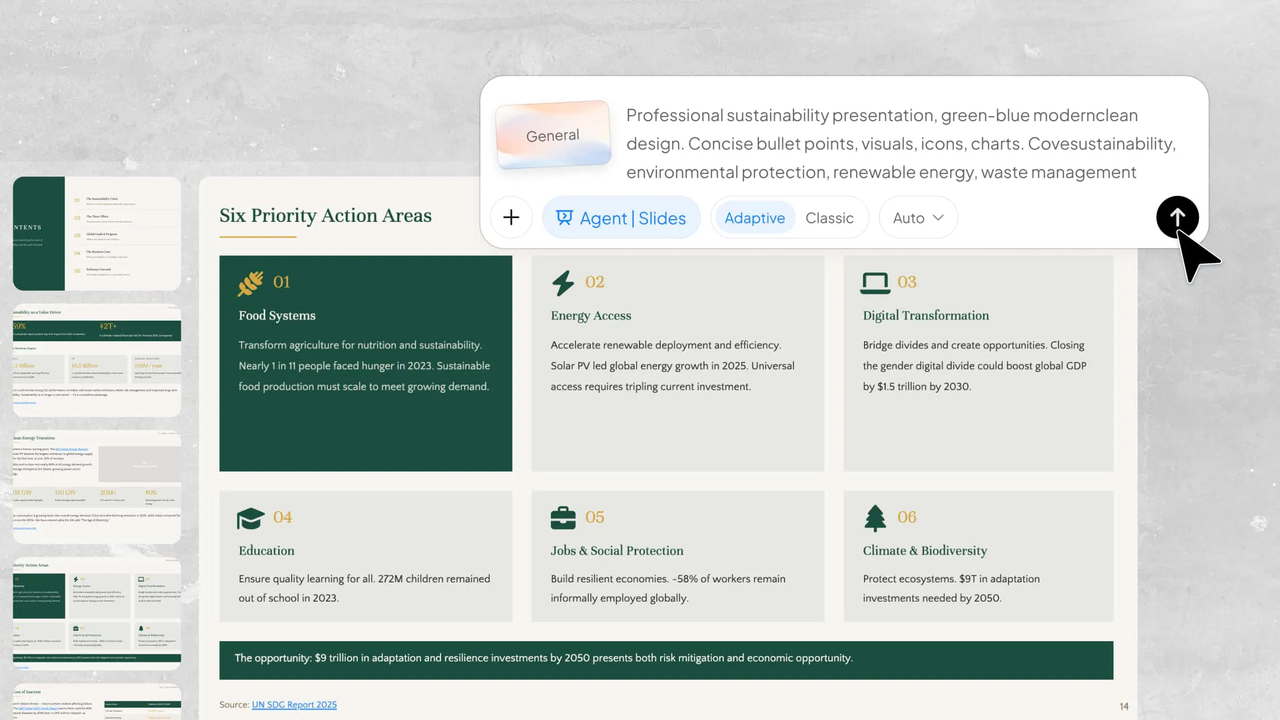The width and height of the screenshot is (1280, 720).
Task: Select the Sustainability as a Value Driver thumbnail
Action: click(97, 361)
